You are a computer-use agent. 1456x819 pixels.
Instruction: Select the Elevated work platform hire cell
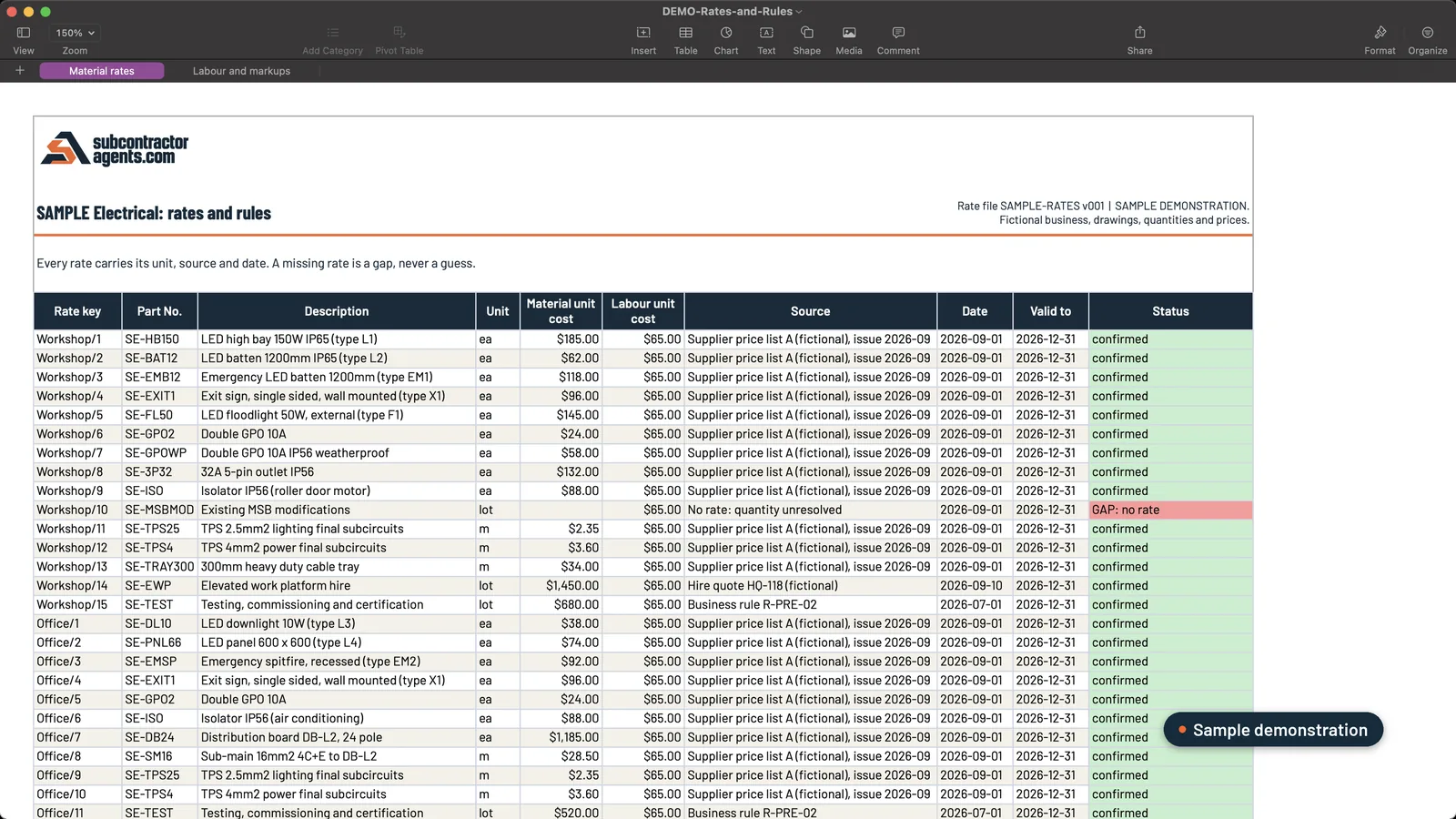pos(337,586)
